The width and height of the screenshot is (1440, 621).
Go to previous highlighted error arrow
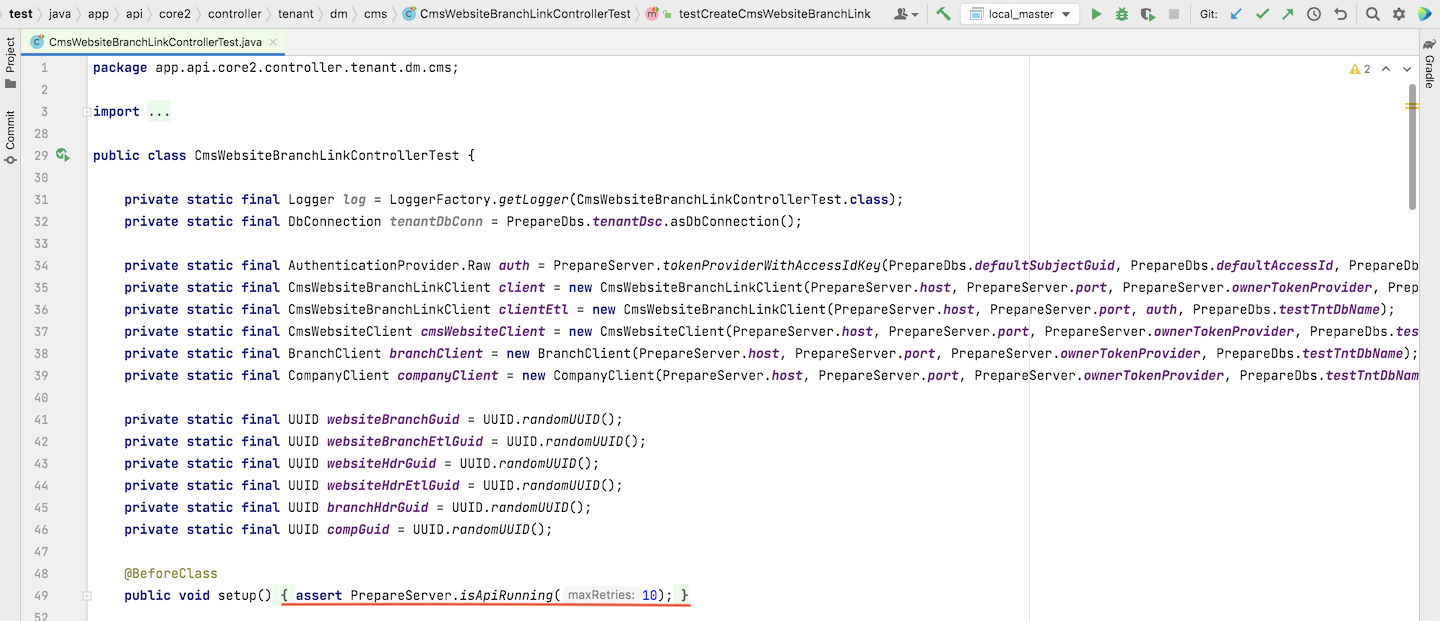(x=1386, y=69)
